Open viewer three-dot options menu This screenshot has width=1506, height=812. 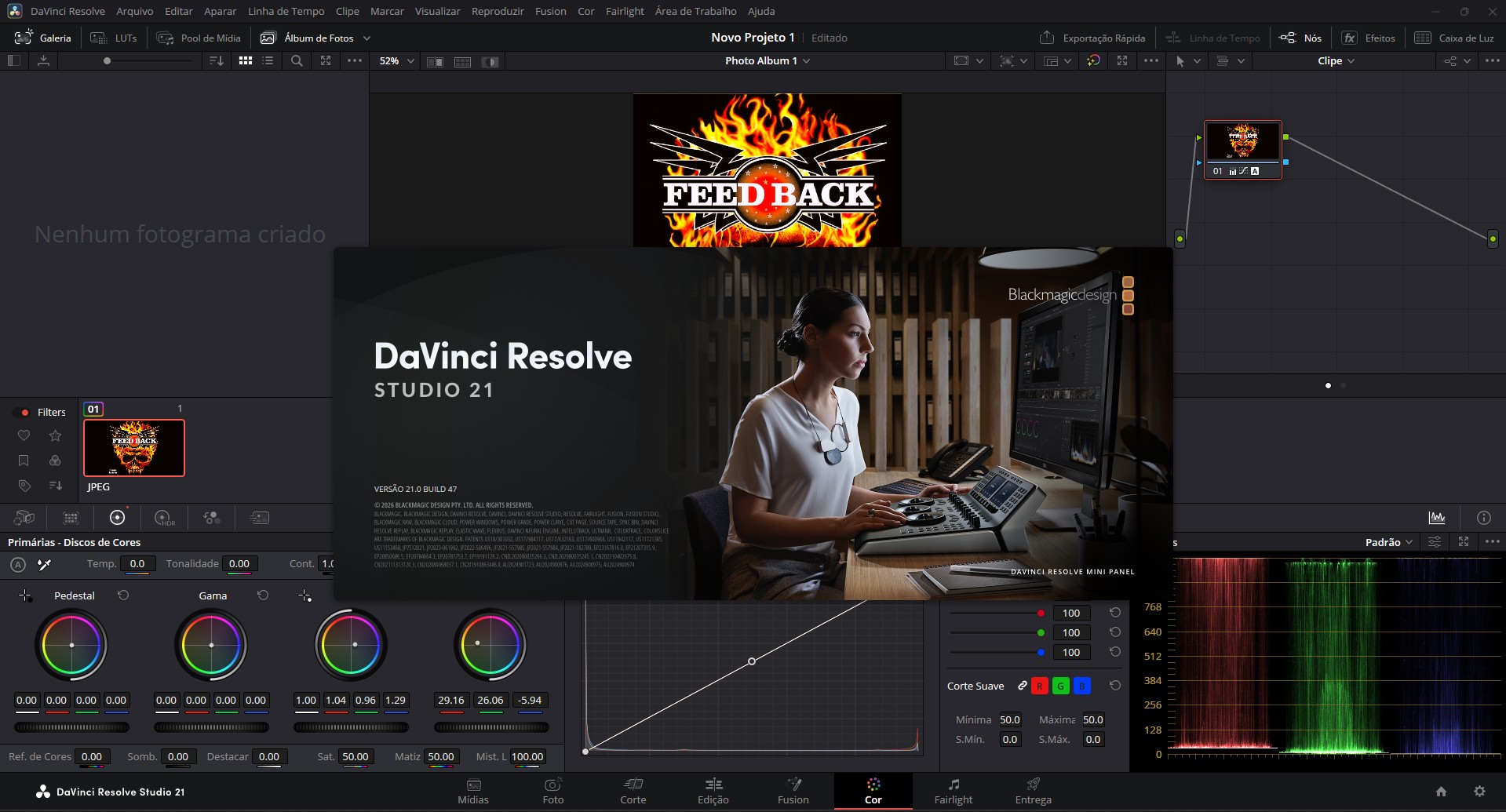(x=1150, y=60)
